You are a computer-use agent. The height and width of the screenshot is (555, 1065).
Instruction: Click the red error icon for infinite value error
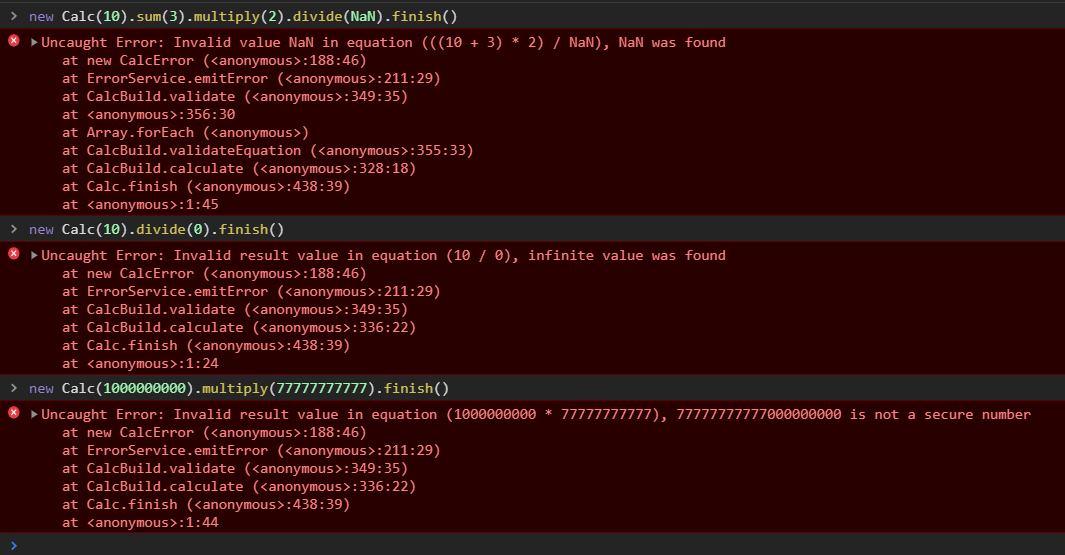pyautogui.click(x=14, y=254)
